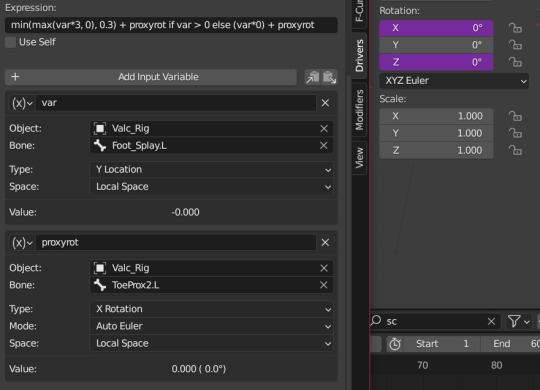This screenshot has width=540, height=390.
Task: Click Rotation Y value field
Action: 436,45
